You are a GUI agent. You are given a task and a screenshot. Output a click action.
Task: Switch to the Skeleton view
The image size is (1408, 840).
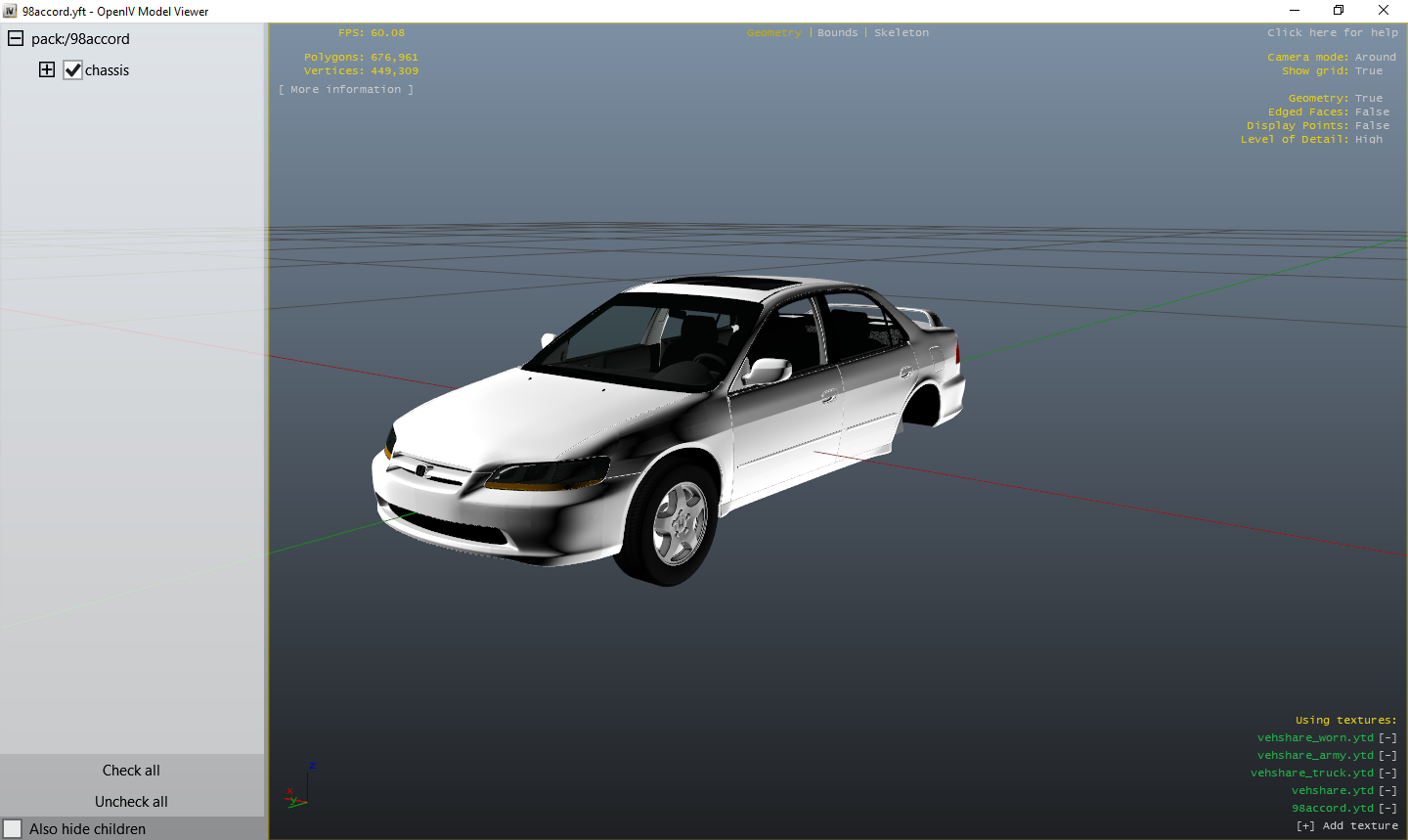[x=901, y=32]
